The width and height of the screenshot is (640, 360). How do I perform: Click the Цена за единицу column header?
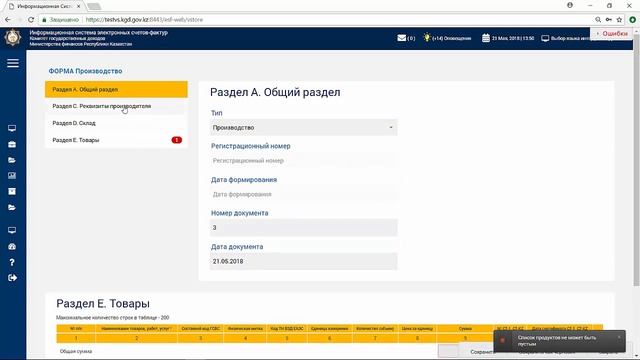pos(417,329)
